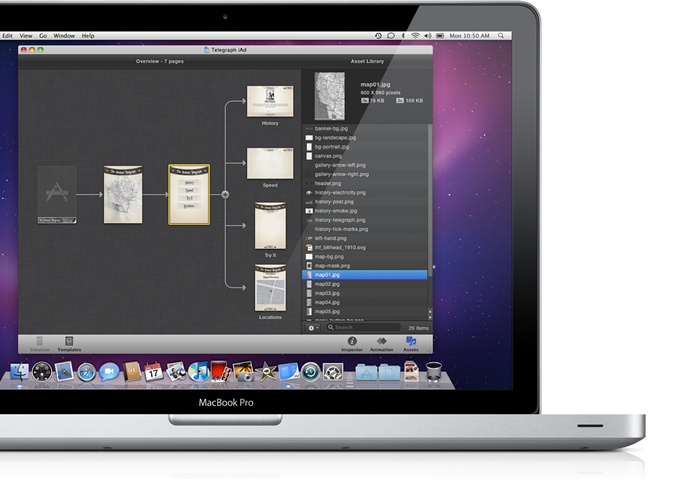Select the History page thumbnail

(270, 101)
